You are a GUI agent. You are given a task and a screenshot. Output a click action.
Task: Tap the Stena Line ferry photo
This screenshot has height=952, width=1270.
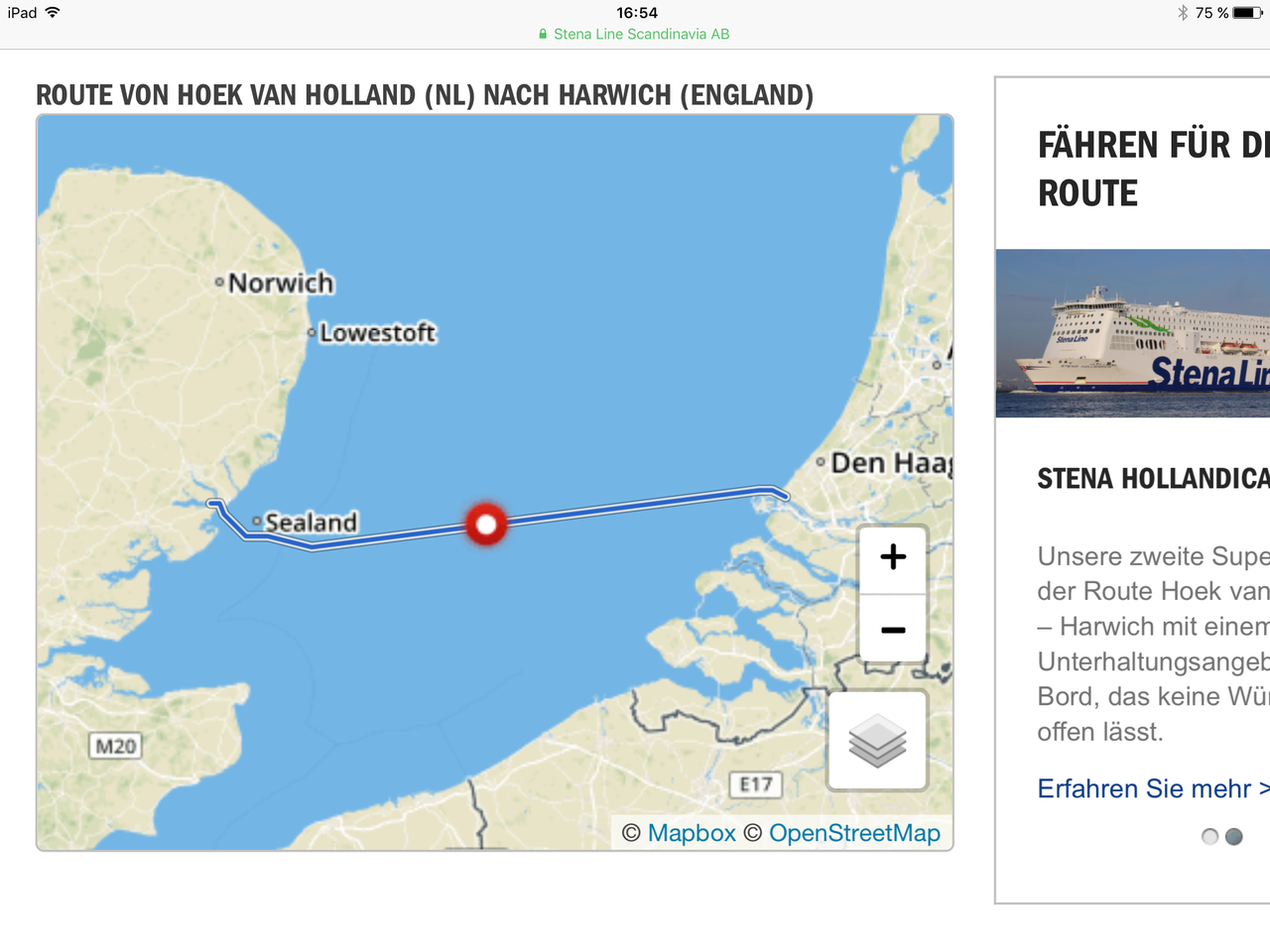(1133, 333)
